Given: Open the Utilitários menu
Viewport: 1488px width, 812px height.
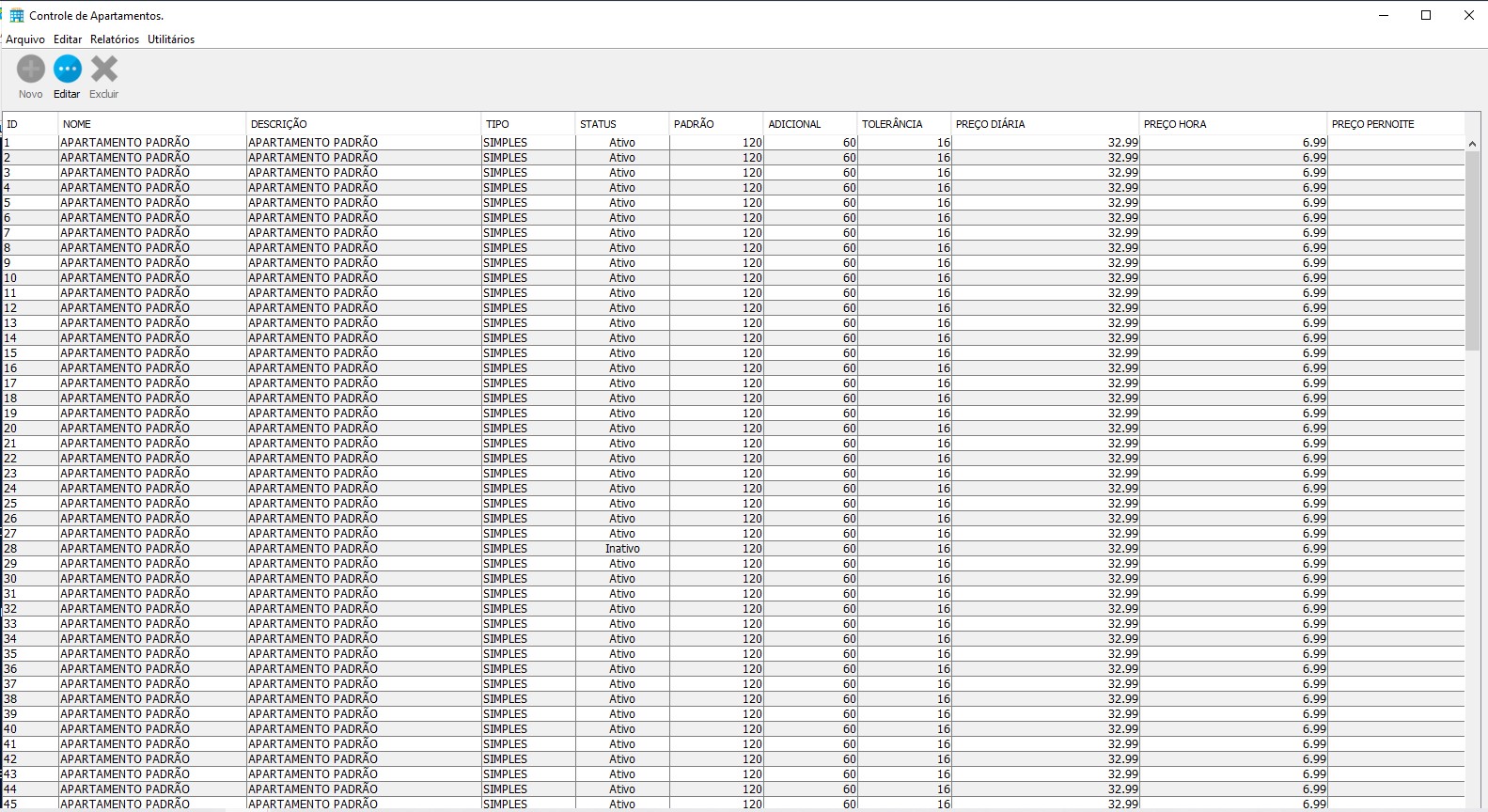Looking at the screenshot, I should tap(171, 39).
